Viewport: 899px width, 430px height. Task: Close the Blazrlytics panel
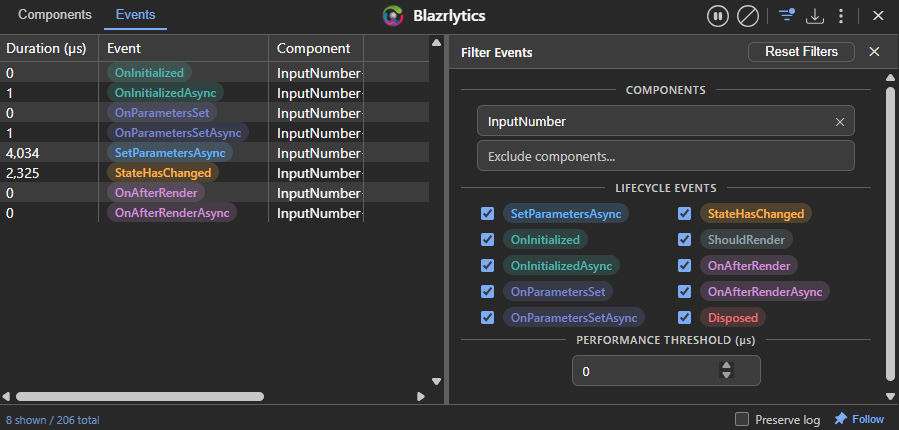tap(878, 16)
